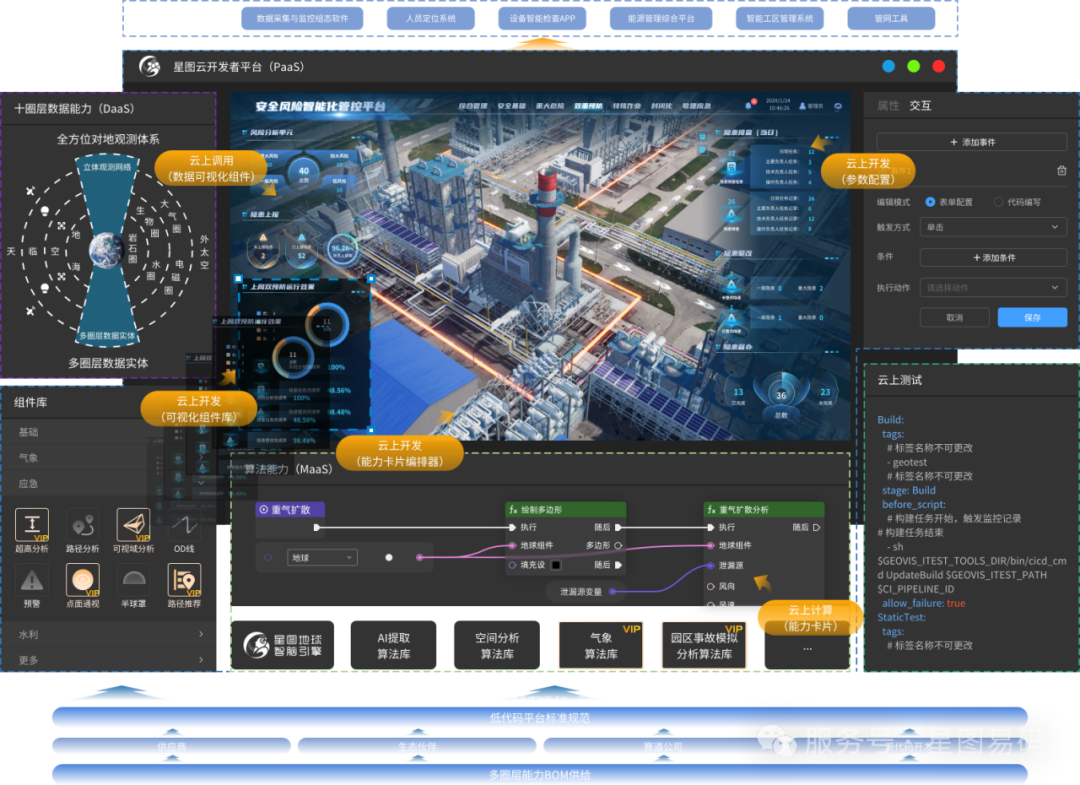Click the 数据采集与监控组态软件 box
The width and height of the screenshot is (1080, 785).
[x=302, y=19]
